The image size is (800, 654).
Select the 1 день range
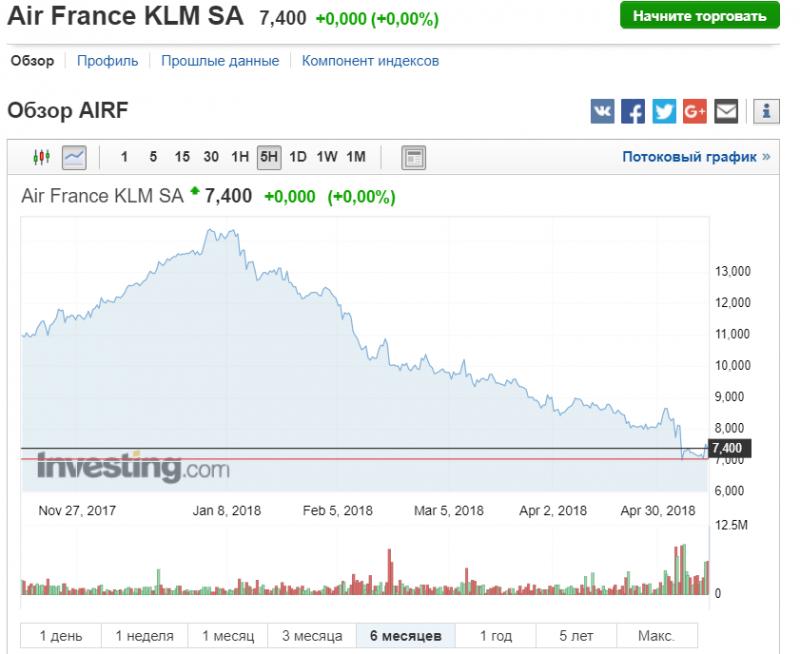(x=61, y=636)
